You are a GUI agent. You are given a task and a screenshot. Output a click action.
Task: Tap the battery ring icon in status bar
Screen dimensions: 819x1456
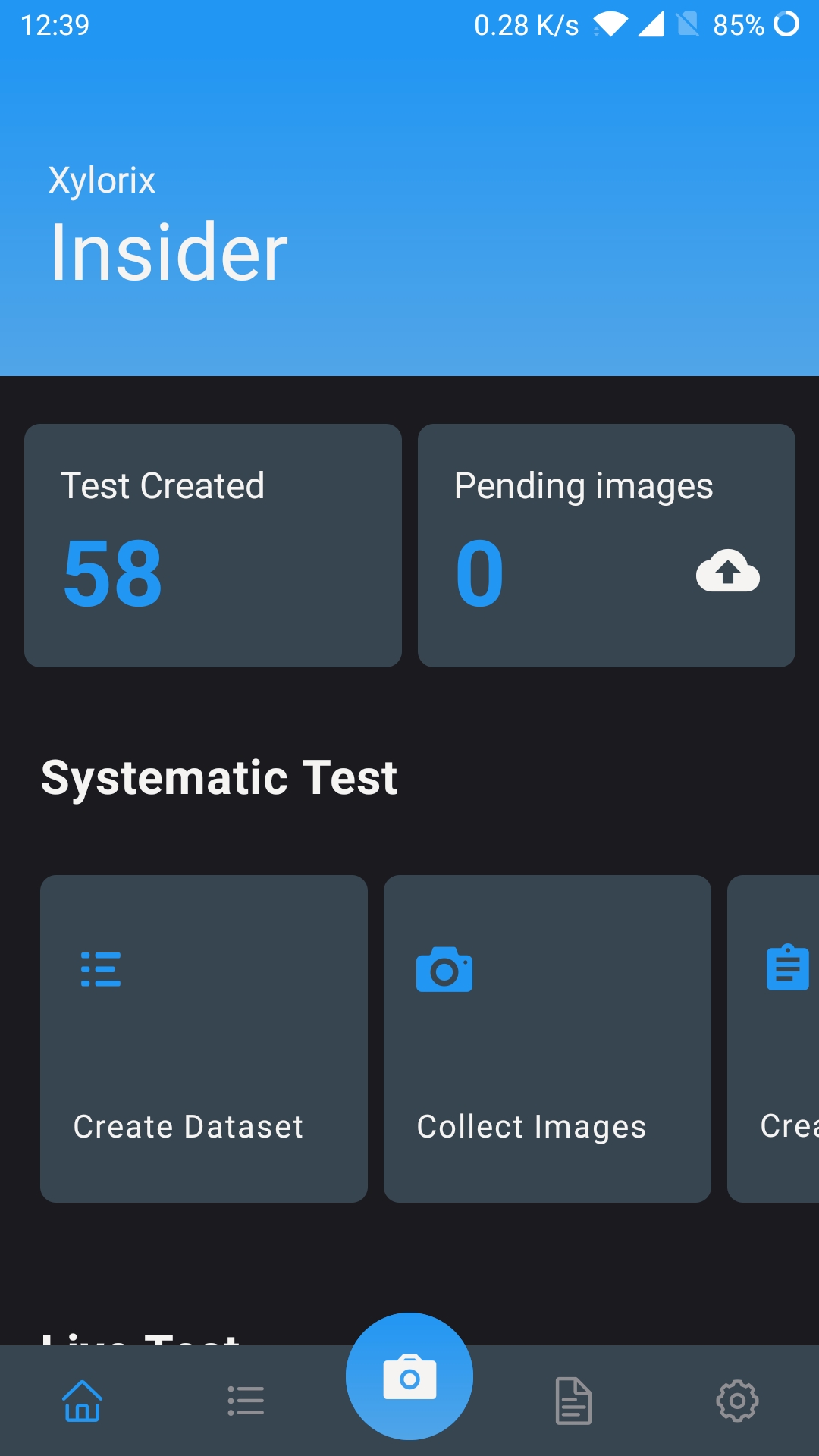tap(786, 24)
